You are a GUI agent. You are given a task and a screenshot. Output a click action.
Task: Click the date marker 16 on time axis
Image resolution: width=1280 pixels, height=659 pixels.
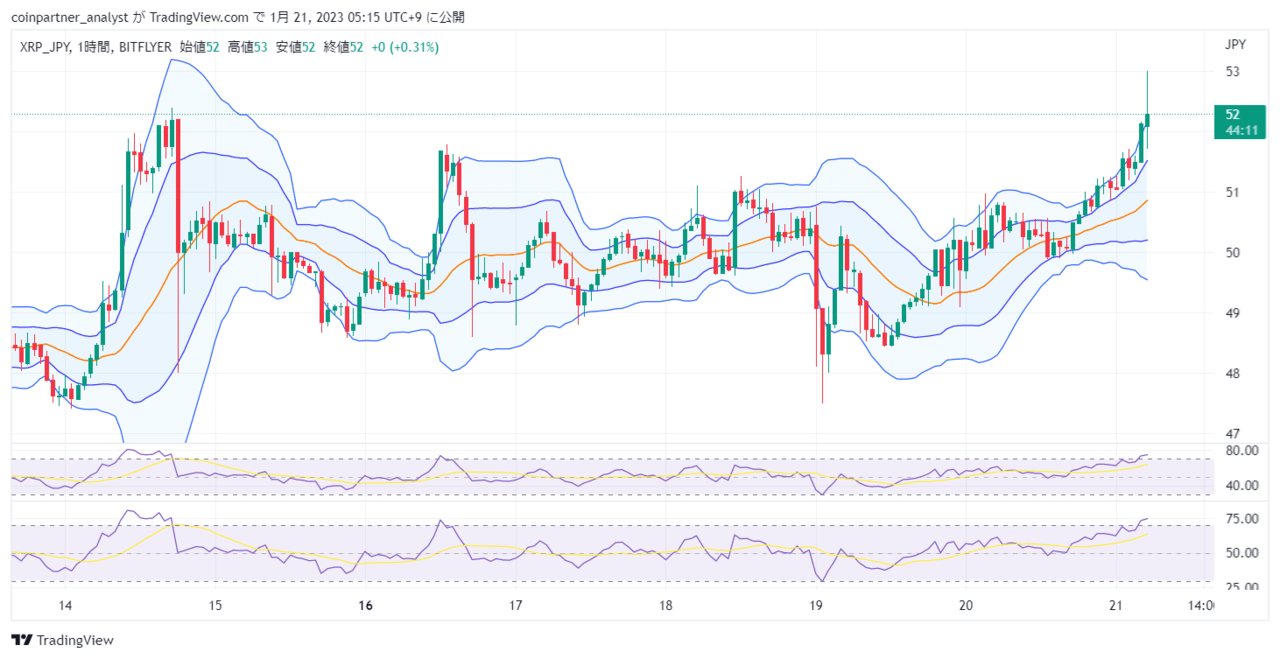[366, 605]
